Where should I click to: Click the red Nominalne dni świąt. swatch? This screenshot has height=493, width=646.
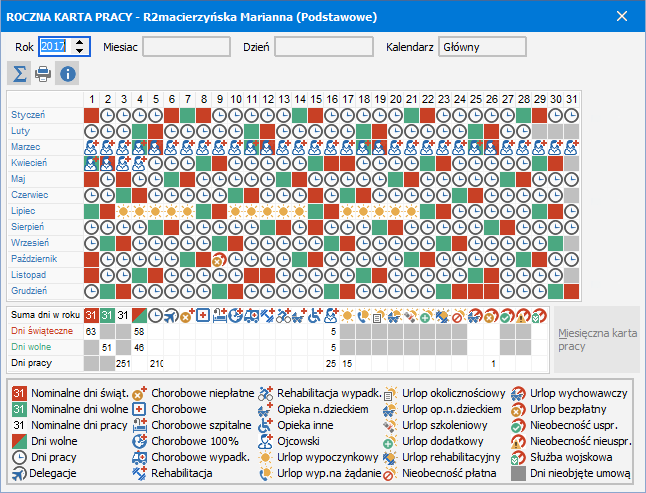click(x=19, y=393)
